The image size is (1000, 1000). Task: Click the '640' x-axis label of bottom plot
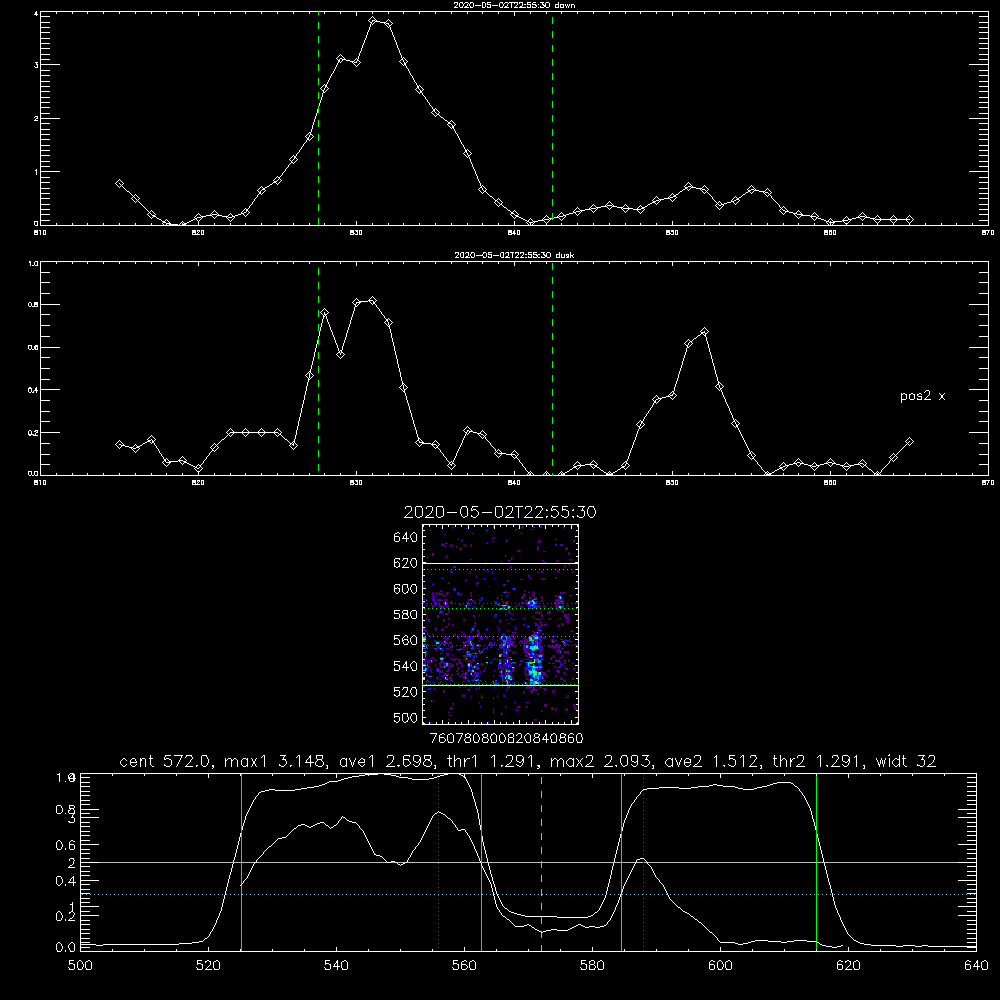point(976,966)
